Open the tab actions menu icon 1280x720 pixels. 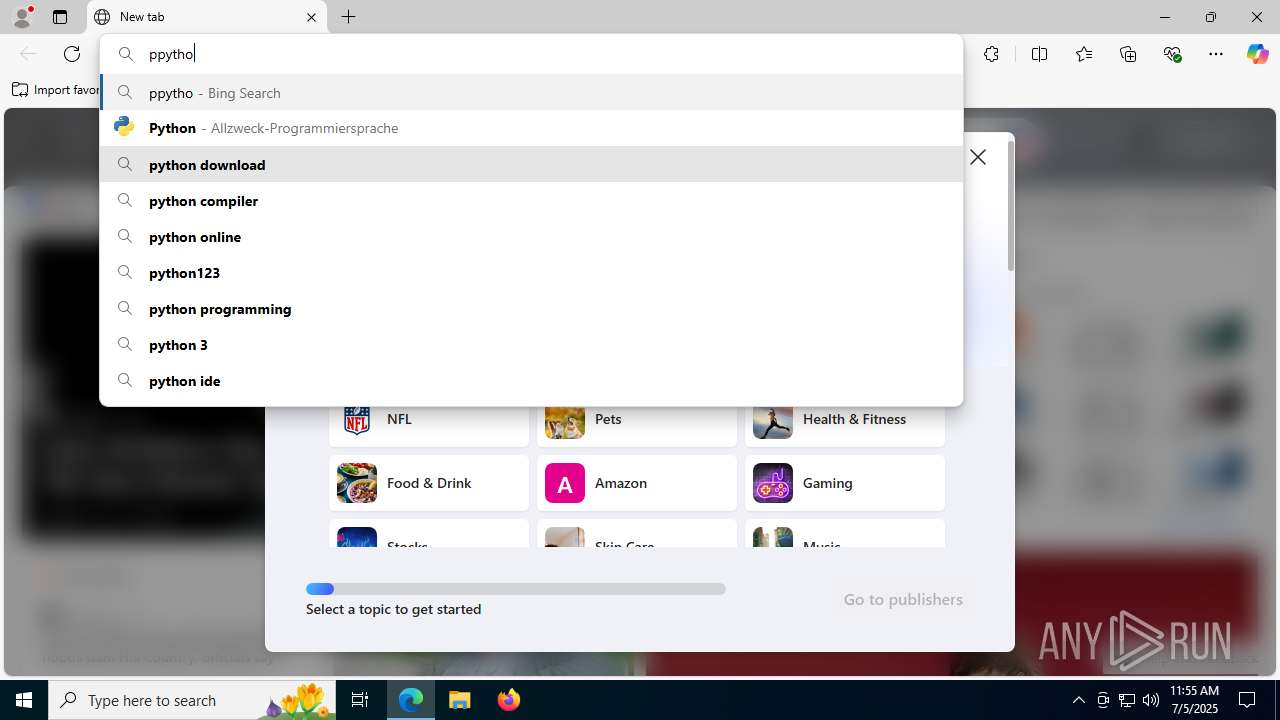point(60,17)
